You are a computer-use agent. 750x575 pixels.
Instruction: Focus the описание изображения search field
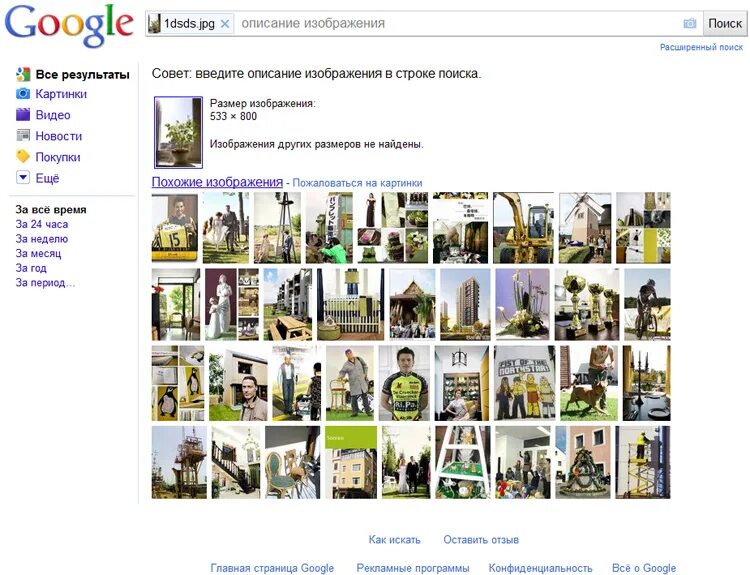pos(458,23)
